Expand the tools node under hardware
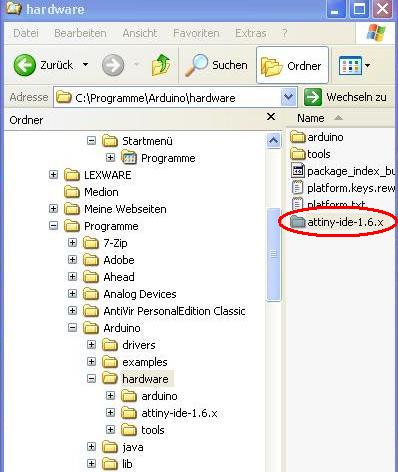 (110, 430)
